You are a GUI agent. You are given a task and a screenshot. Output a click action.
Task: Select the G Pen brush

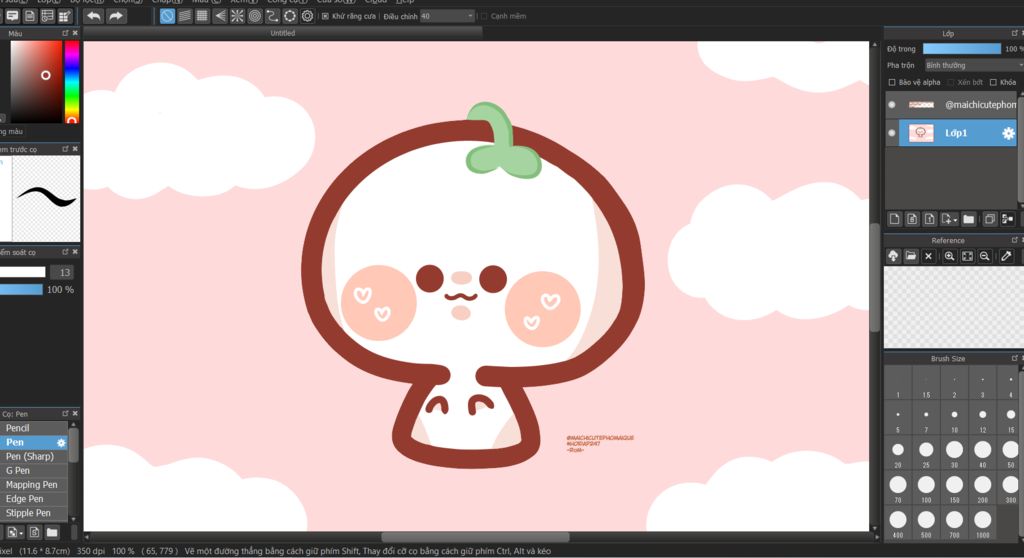[x=34, y=470]
